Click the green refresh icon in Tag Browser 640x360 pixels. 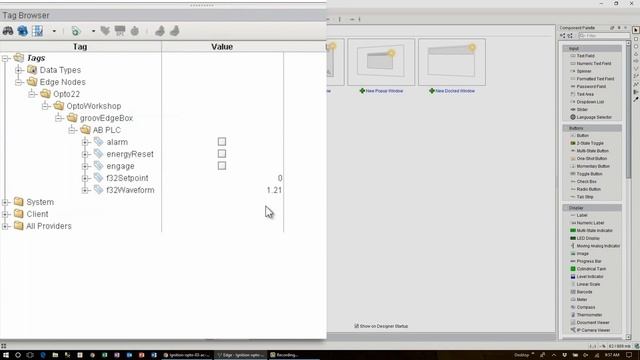coord(76,31)
